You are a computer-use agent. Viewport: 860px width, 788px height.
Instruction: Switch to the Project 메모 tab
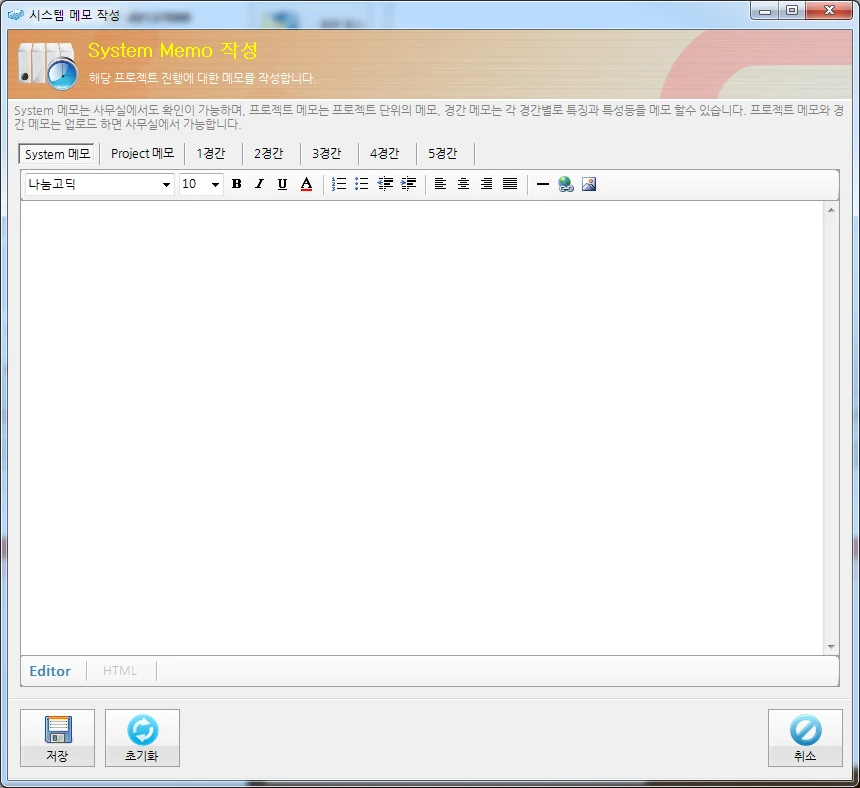[142, 154]
